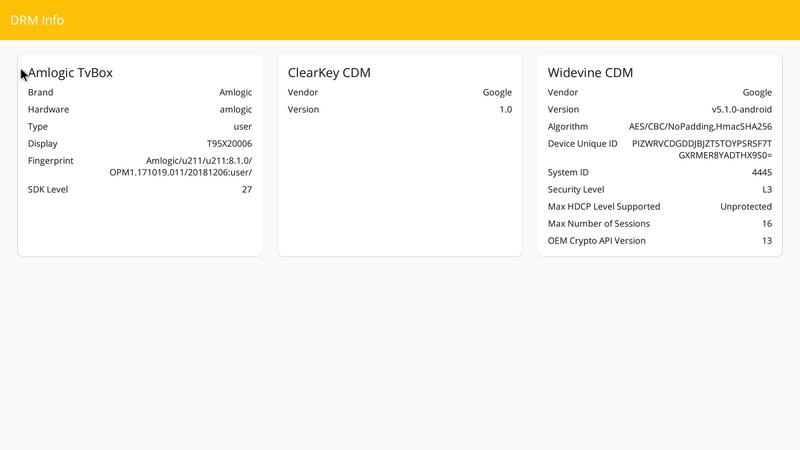The width and height of the screenshot is (800, 450).
Task: Click the System ID label
Action: pyautogui.click(x=568, y=172)
